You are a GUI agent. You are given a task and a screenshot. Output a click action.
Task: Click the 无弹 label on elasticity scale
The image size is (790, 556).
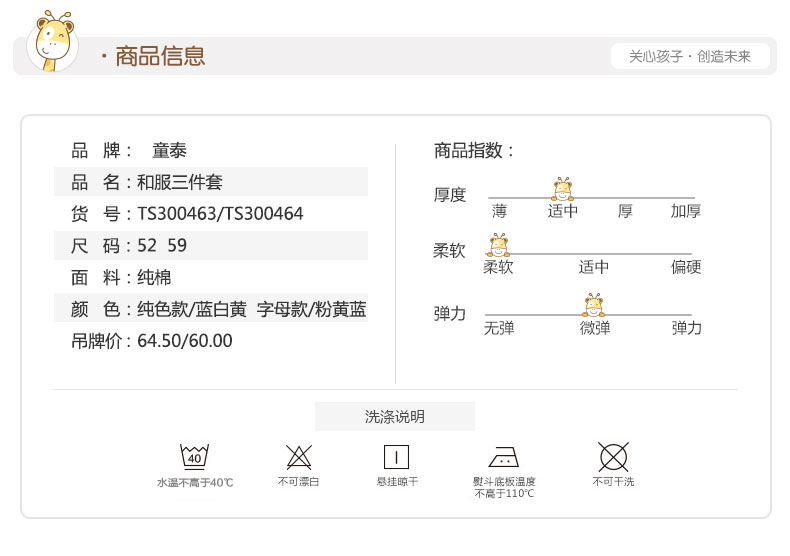click(499, 328)
